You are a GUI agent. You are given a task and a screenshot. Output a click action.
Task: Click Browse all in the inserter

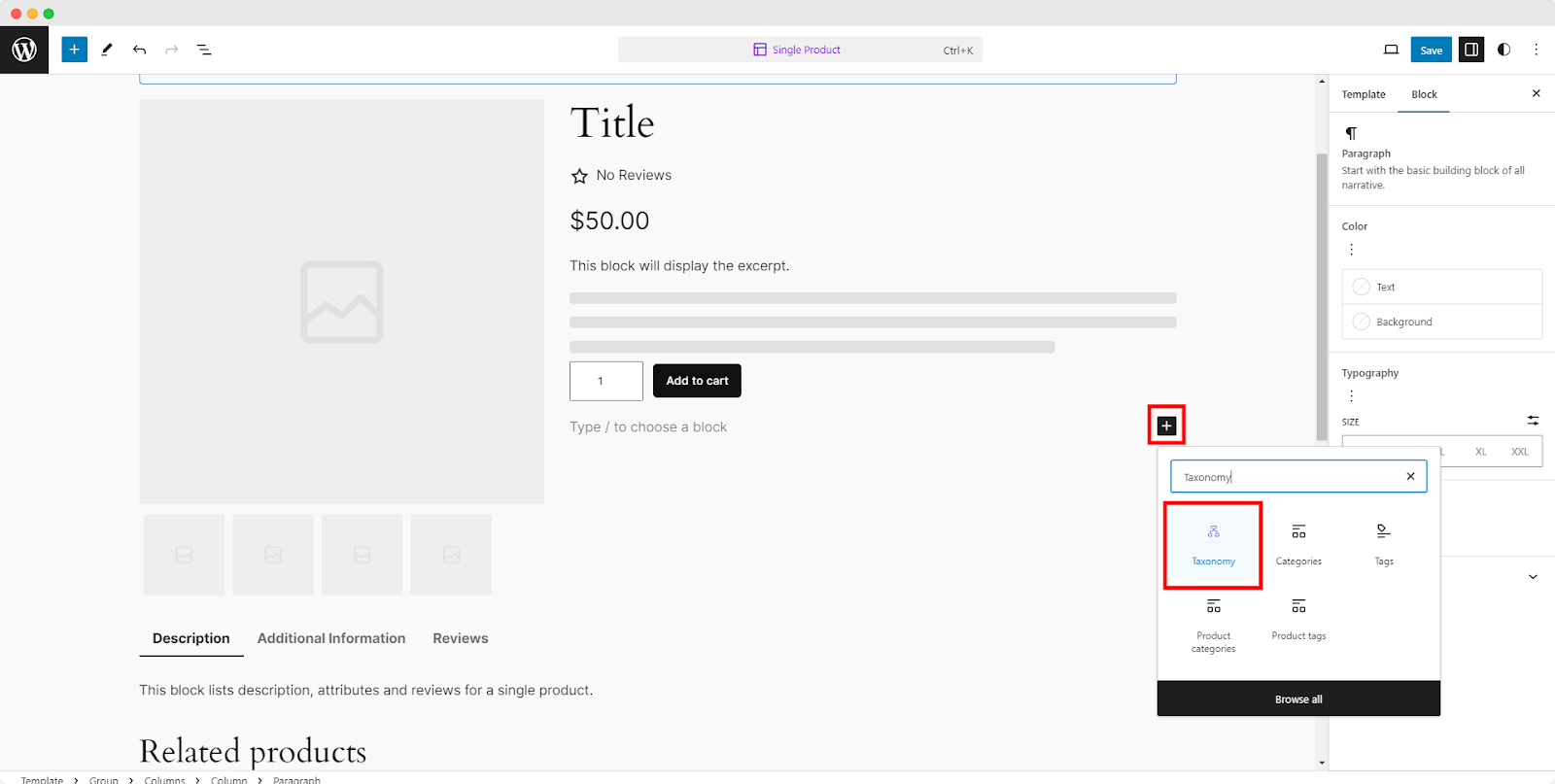[1298, 699]
